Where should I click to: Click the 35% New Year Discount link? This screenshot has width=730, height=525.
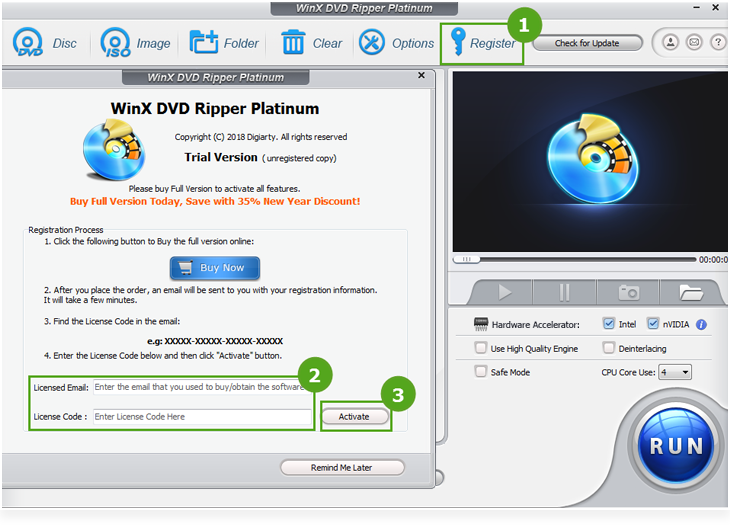point(215,201)
